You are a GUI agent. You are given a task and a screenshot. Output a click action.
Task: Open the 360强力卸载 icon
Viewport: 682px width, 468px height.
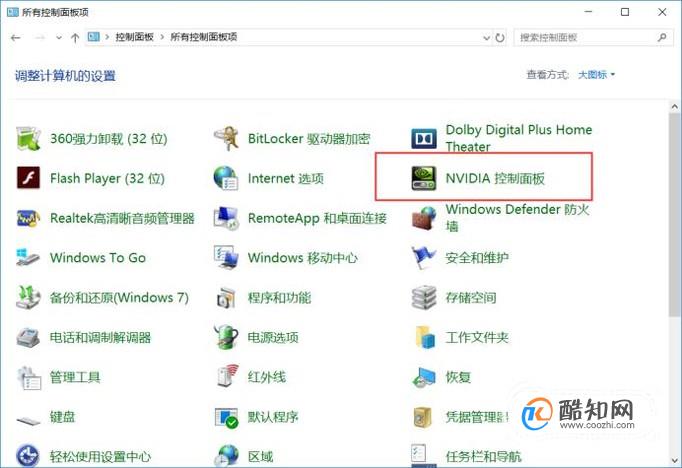coord(28,138)
